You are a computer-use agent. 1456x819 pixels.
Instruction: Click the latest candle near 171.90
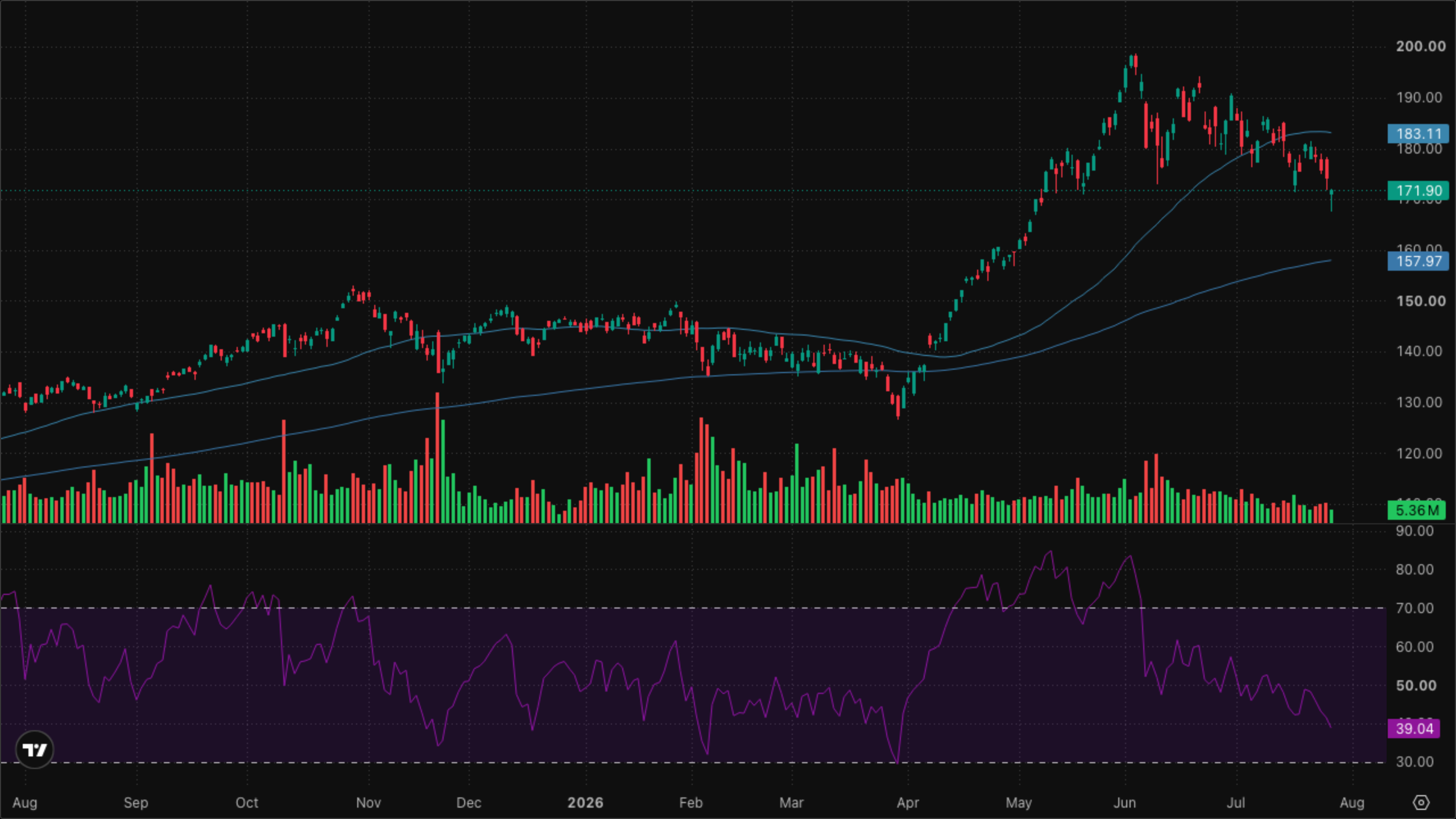coord(1331,200)
